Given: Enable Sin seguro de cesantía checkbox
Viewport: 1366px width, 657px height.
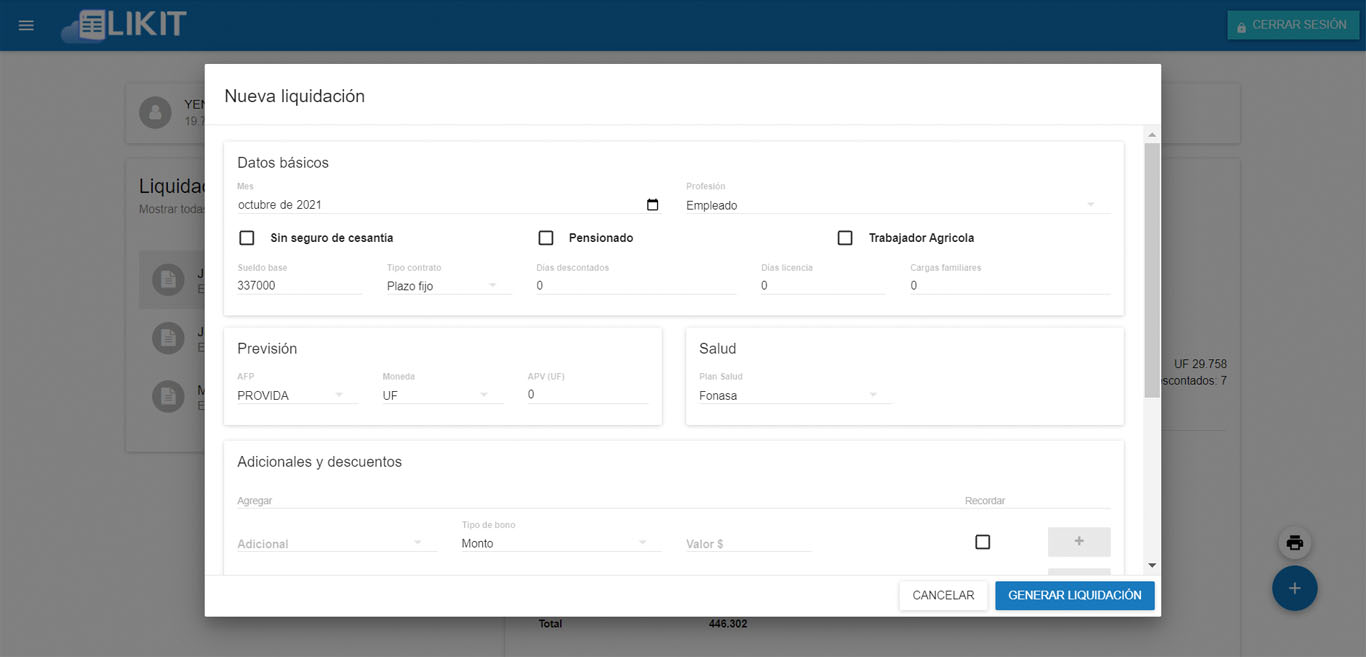Looking at the screenshot, I should [x=247, y=238].
